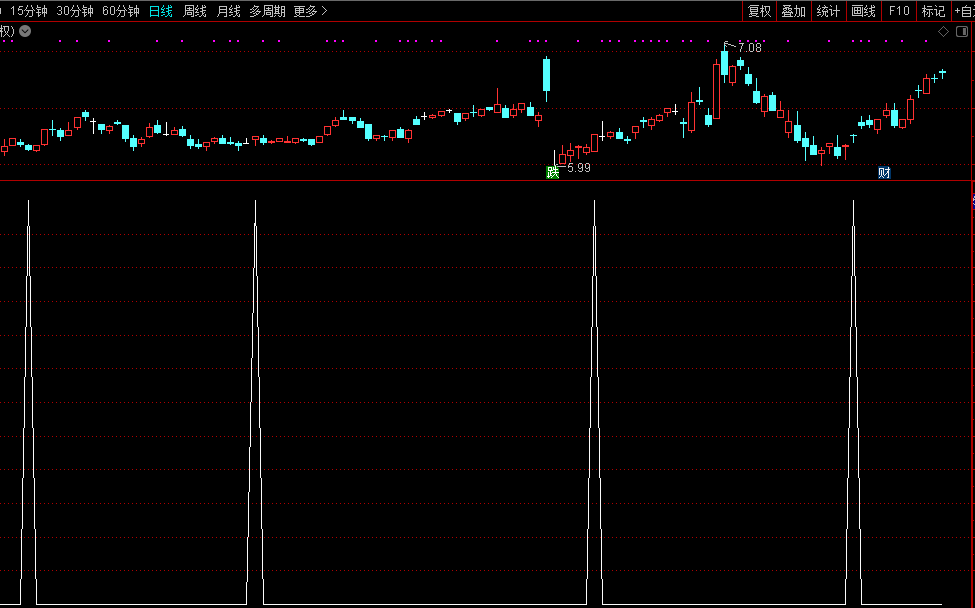Click the green 跌 marker icon
Image resolution: width=975 pixels, height=608 pixels.
552,172
